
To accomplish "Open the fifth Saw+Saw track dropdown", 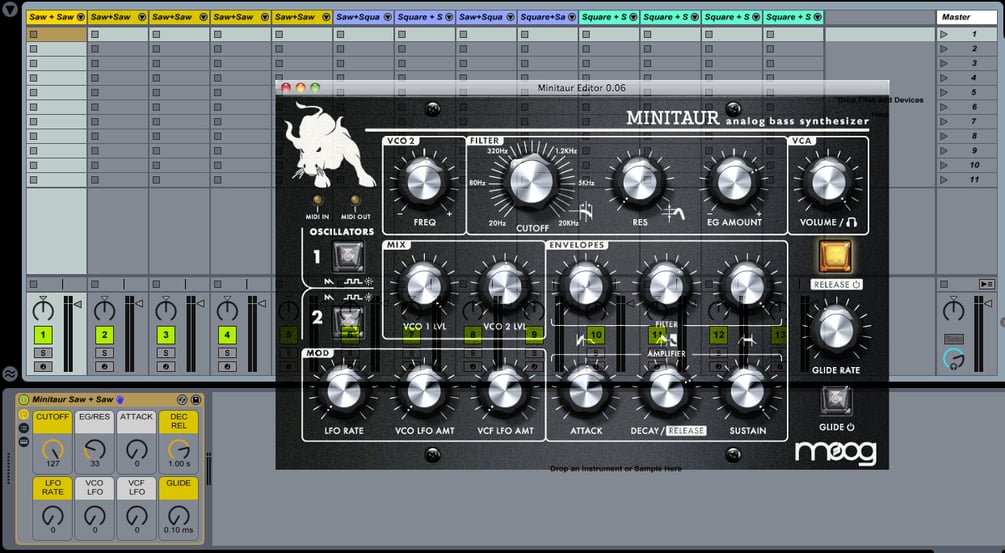I will click(x=327, y=17).
